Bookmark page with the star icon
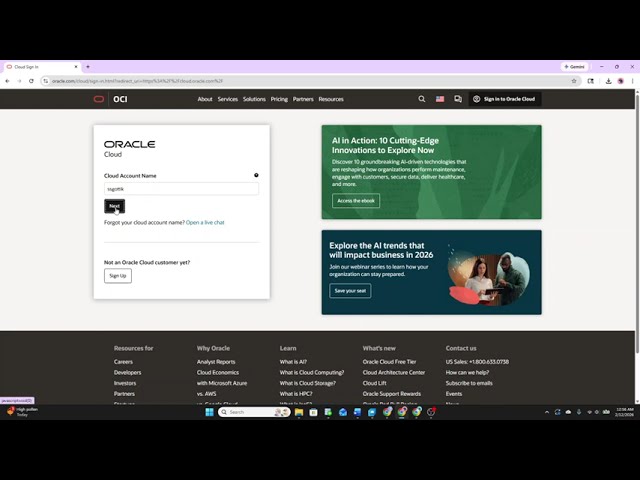This screenshot has height=480, width=640. (x=574, y=81)
